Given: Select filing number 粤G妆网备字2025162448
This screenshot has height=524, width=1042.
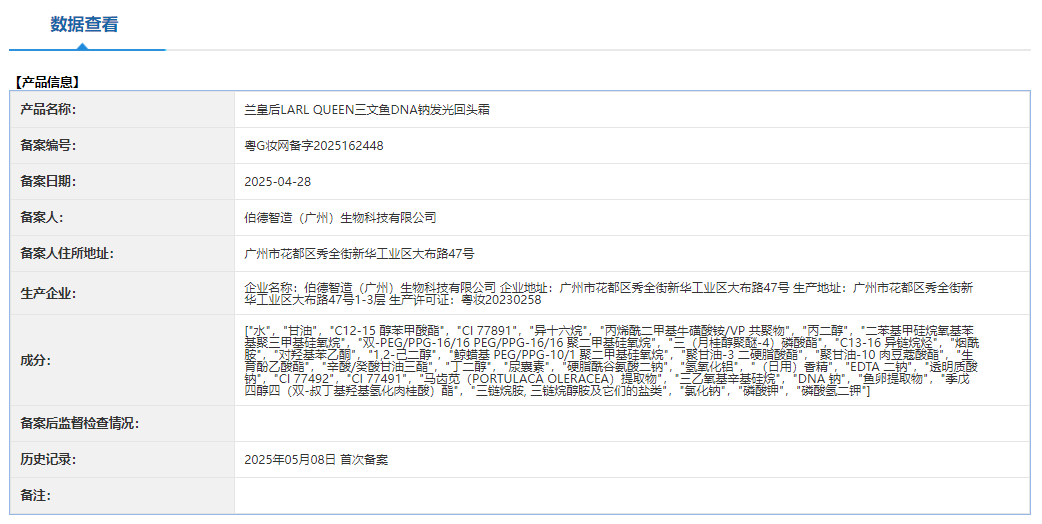Looking at the screenshot, I should tap(314, 145).
